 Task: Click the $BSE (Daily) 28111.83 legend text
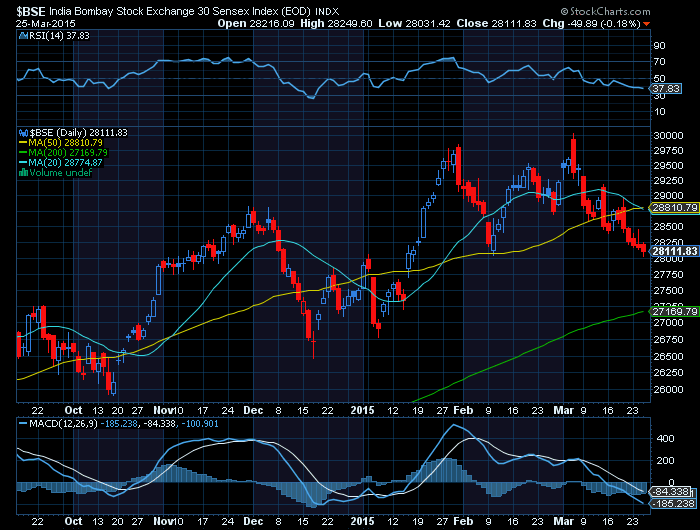(78, 133)
